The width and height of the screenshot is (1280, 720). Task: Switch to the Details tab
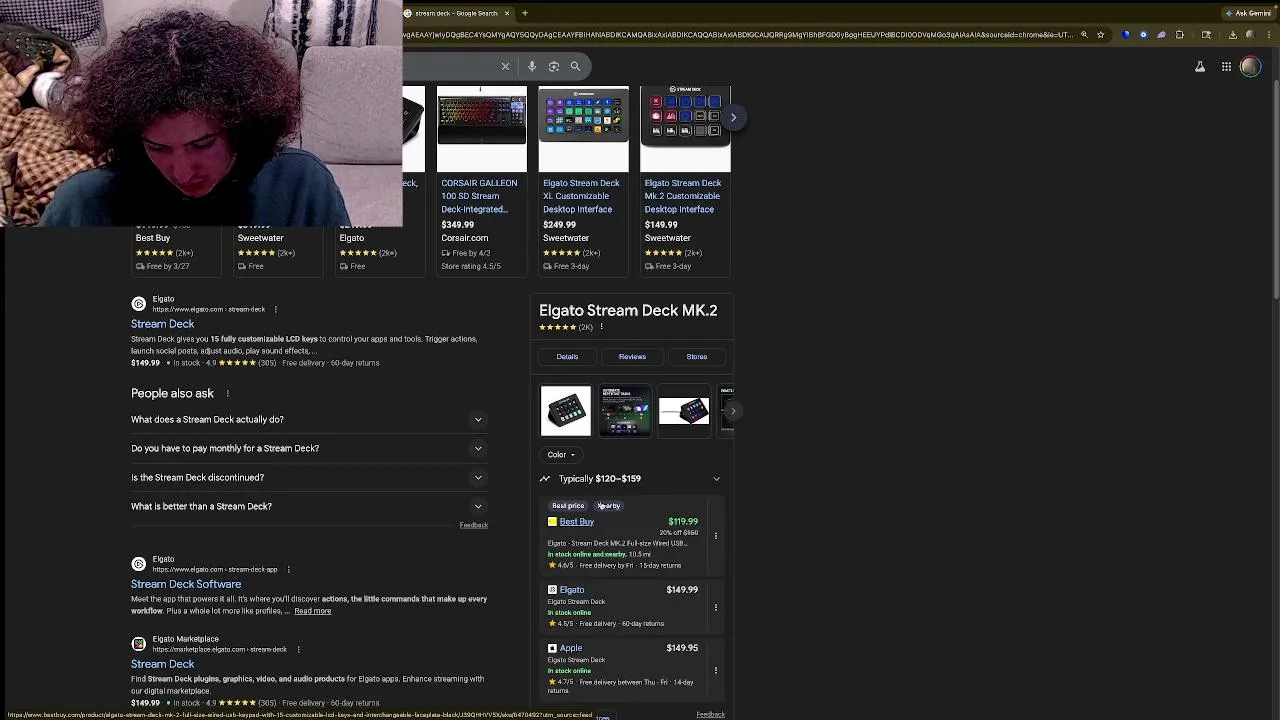pos(567,356)
